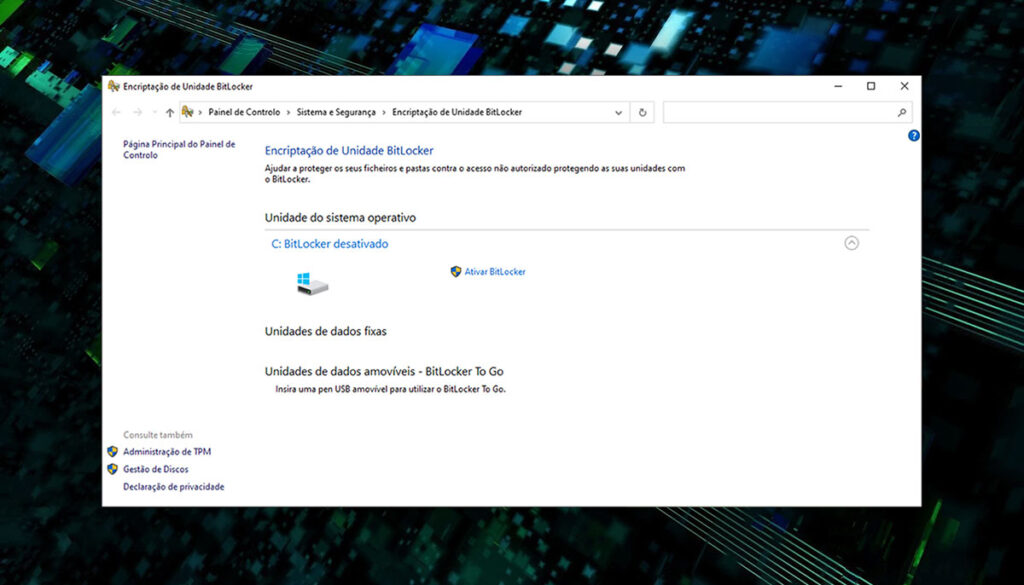1024x585 pixels.
Task: Open the blue Help question mark
Action: [914, 135]
